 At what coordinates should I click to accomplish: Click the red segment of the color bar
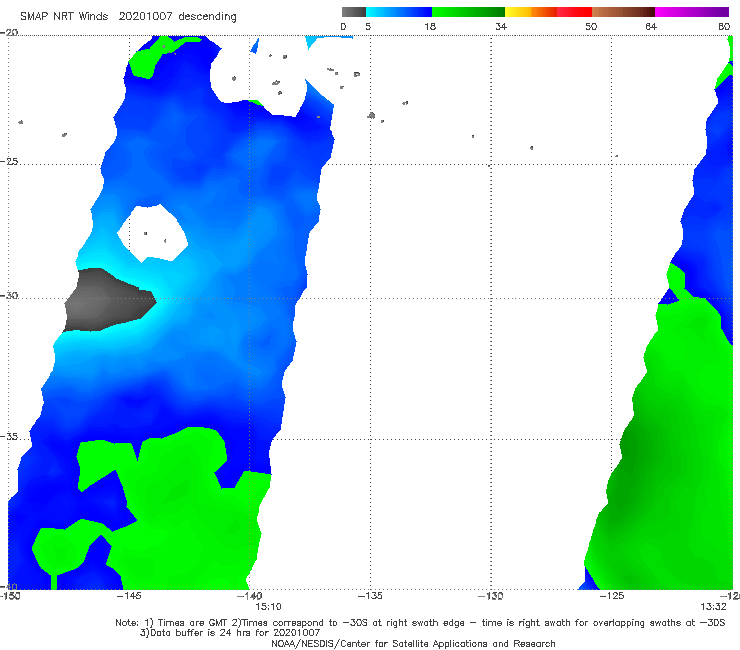(x=574, y=12)
